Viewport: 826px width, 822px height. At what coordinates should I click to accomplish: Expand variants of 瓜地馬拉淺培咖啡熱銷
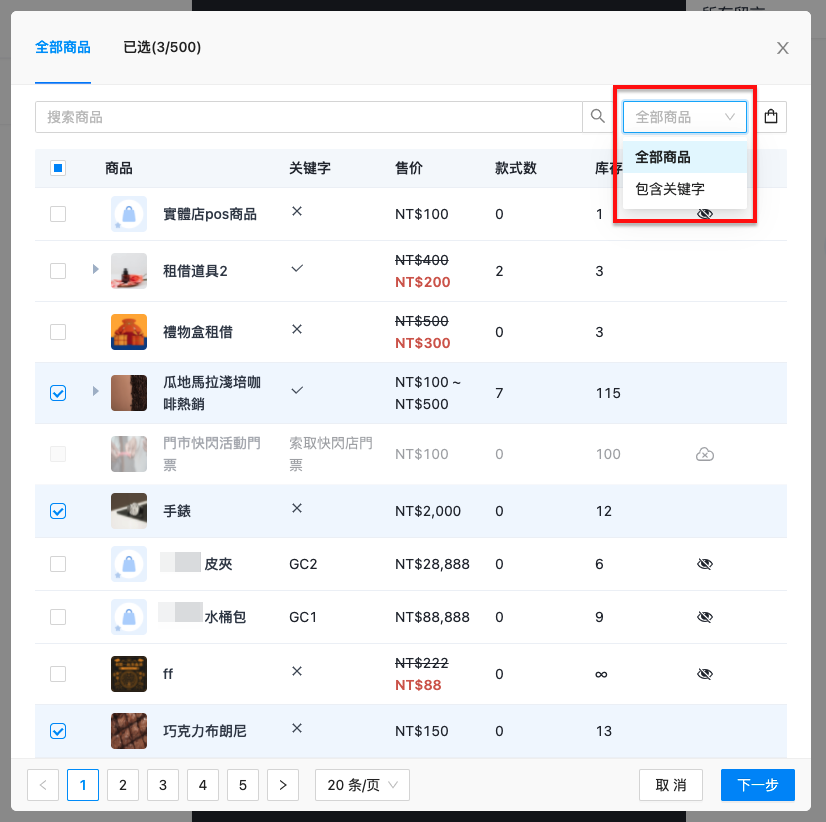95,391
